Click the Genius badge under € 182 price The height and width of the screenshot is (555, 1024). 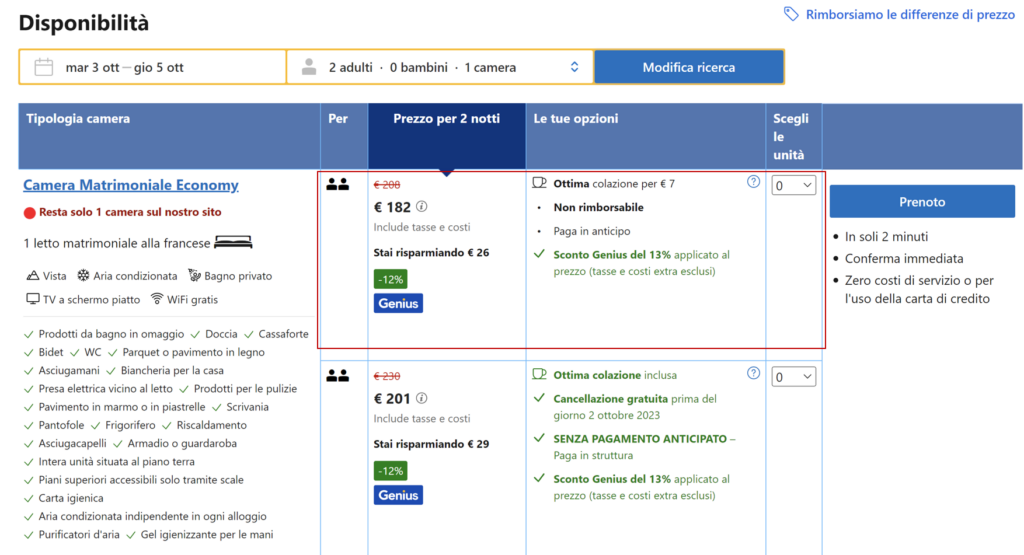point(398,303)
